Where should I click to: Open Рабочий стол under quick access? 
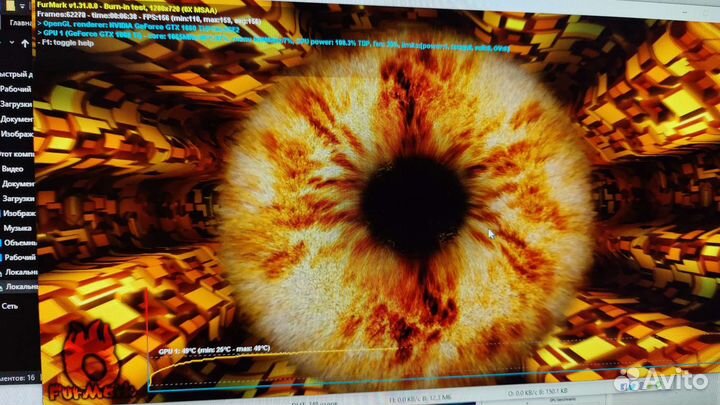pyautogui.click(x=16, y=89)
